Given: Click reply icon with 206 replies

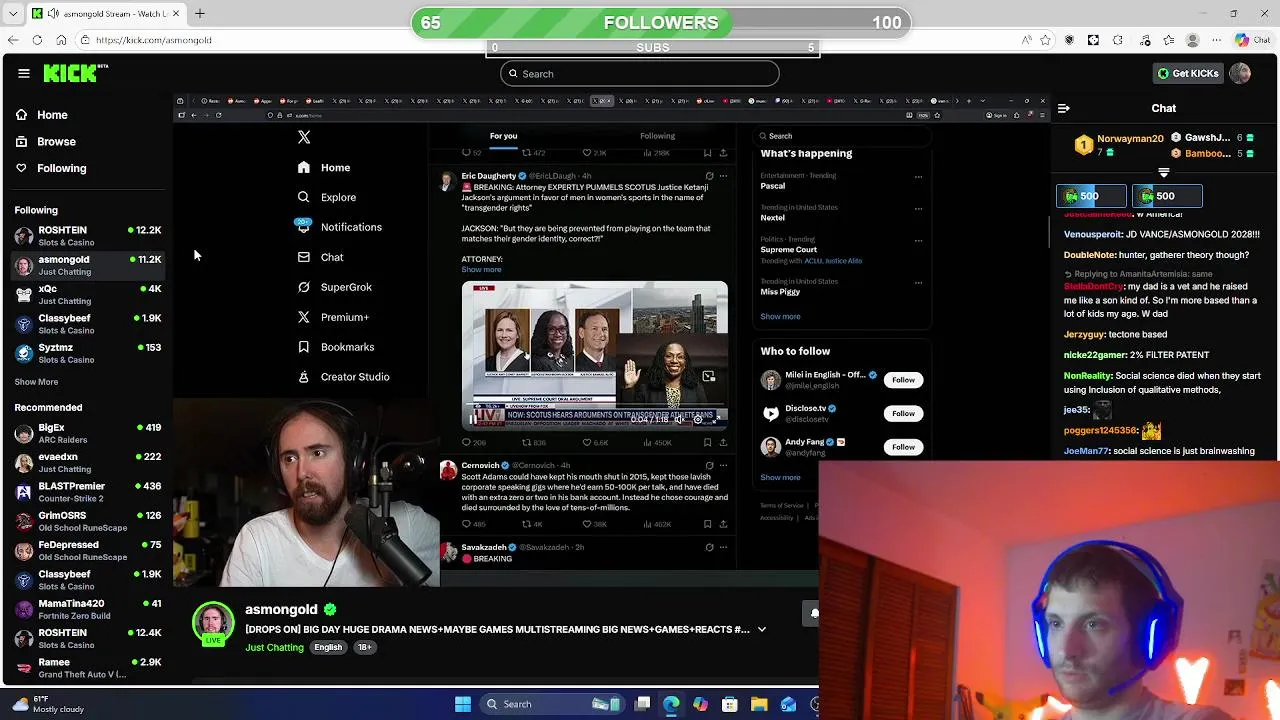Looking at the screenshot, I should (466, 443).
